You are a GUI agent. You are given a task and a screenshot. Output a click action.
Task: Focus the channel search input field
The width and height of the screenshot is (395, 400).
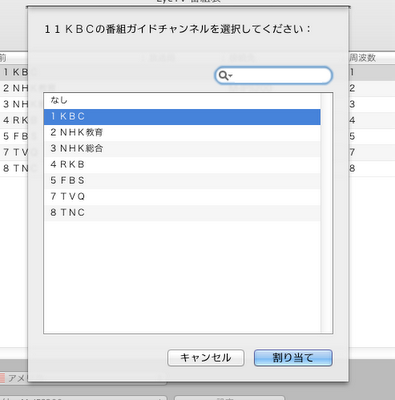click(273, 75)
